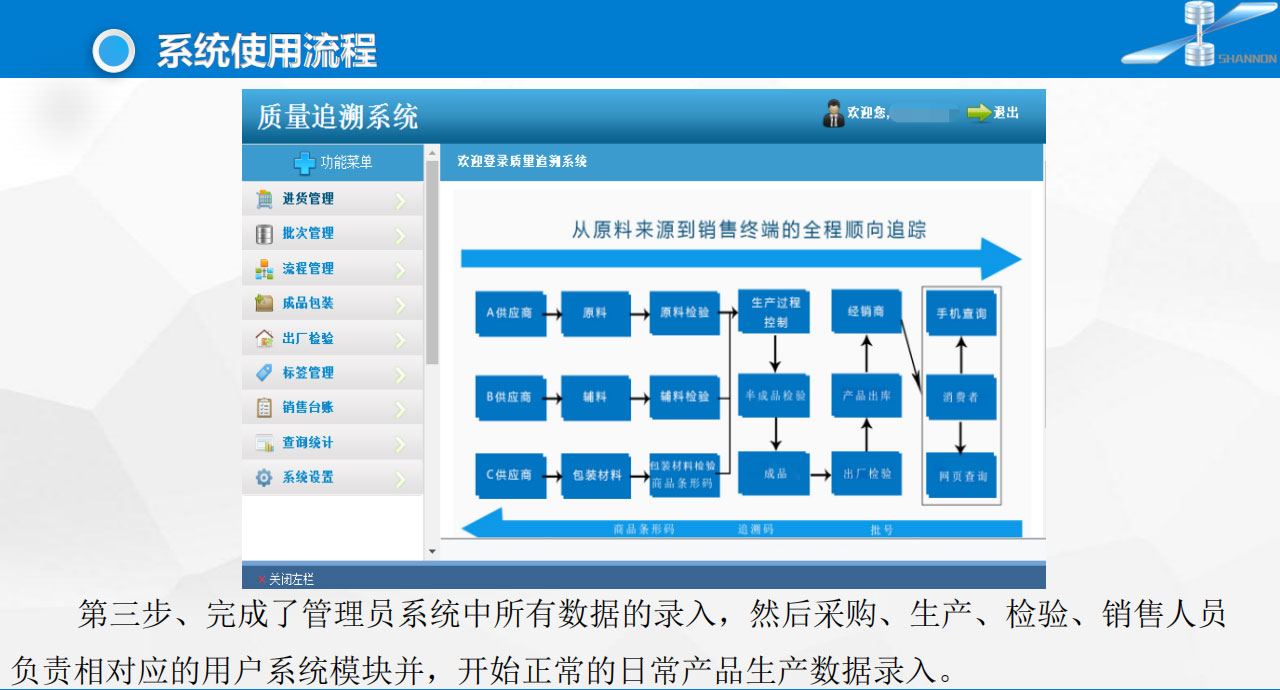Click the 批次管理 database icon
This screenshot has width=1280, height=690.
264,234
